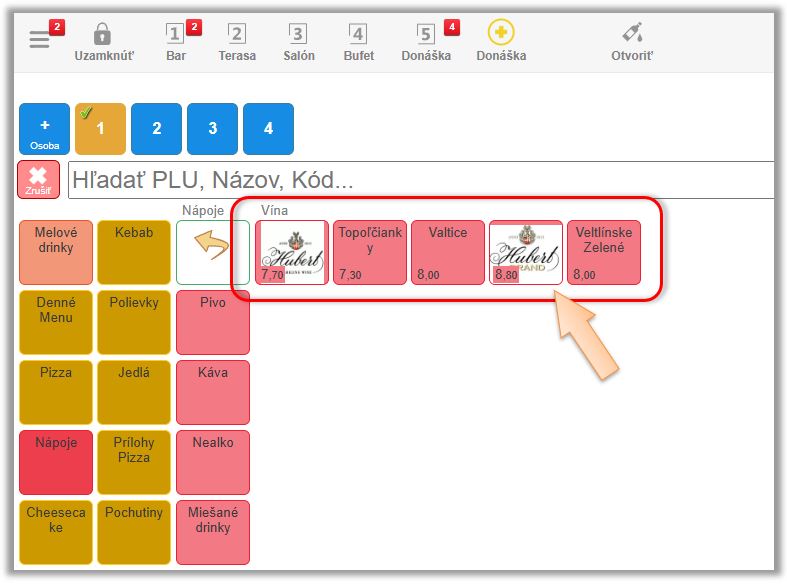Switch to person 4
The height and width of the screenshot is (585, 787).
(268, 129)
